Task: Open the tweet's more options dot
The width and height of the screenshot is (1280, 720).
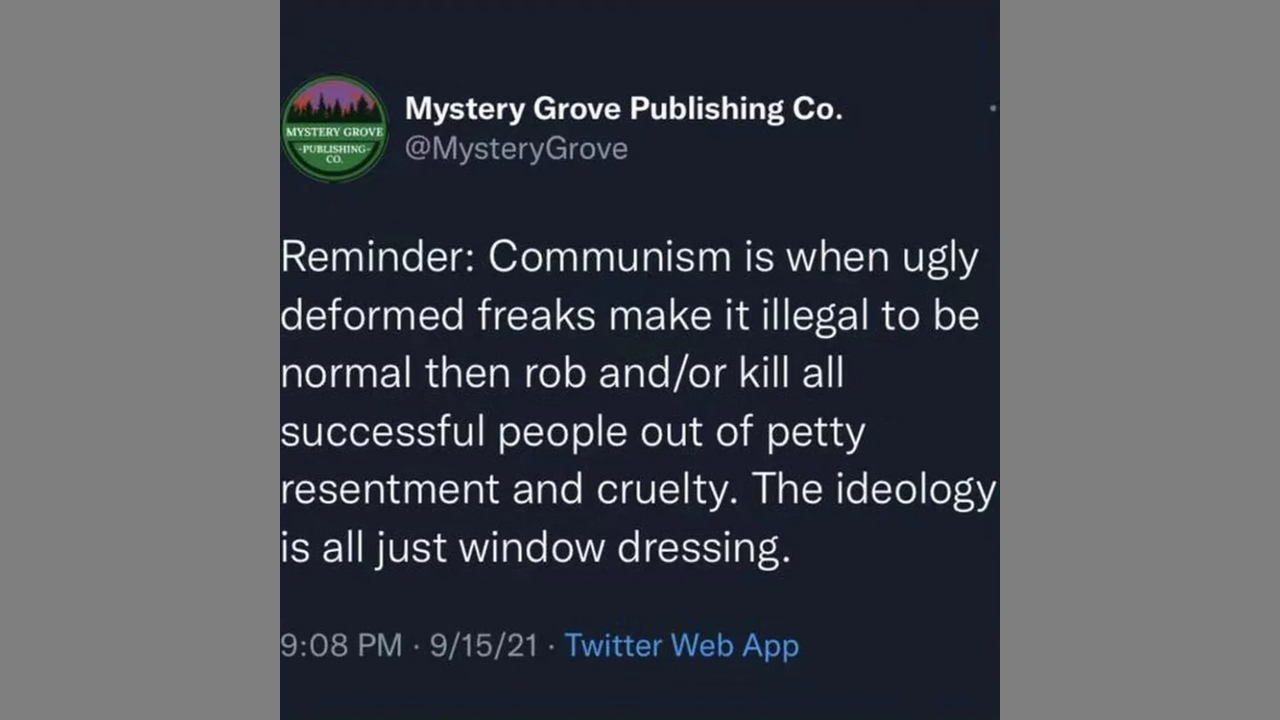Action: (x=992, y=107)
